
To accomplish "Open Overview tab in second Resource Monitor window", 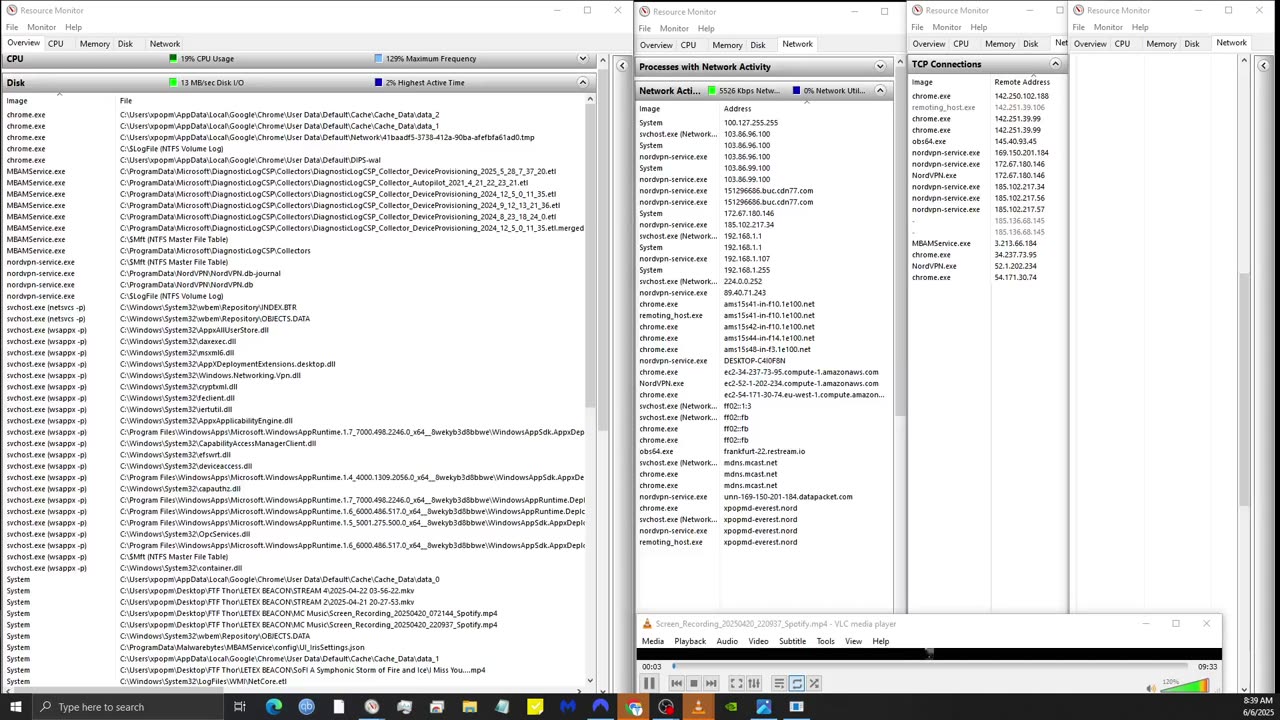I will [x=656, y=45].
